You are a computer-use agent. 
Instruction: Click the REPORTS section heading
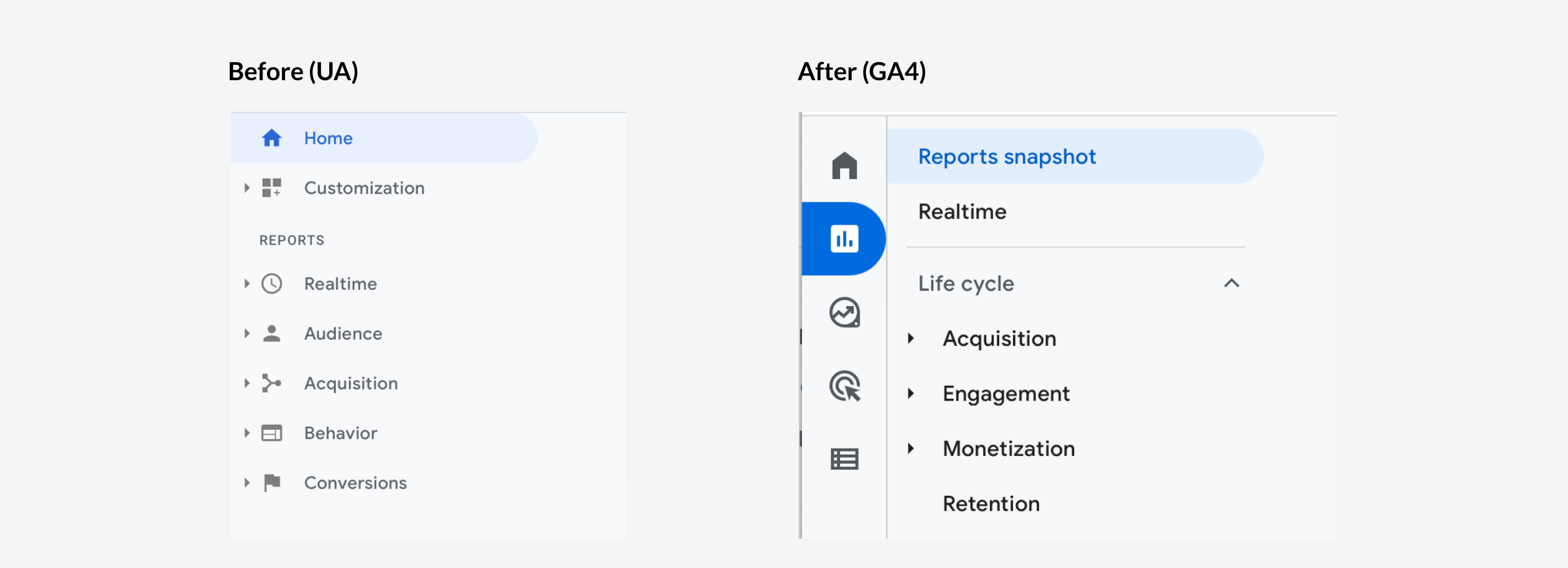click(x=292, y=240)
